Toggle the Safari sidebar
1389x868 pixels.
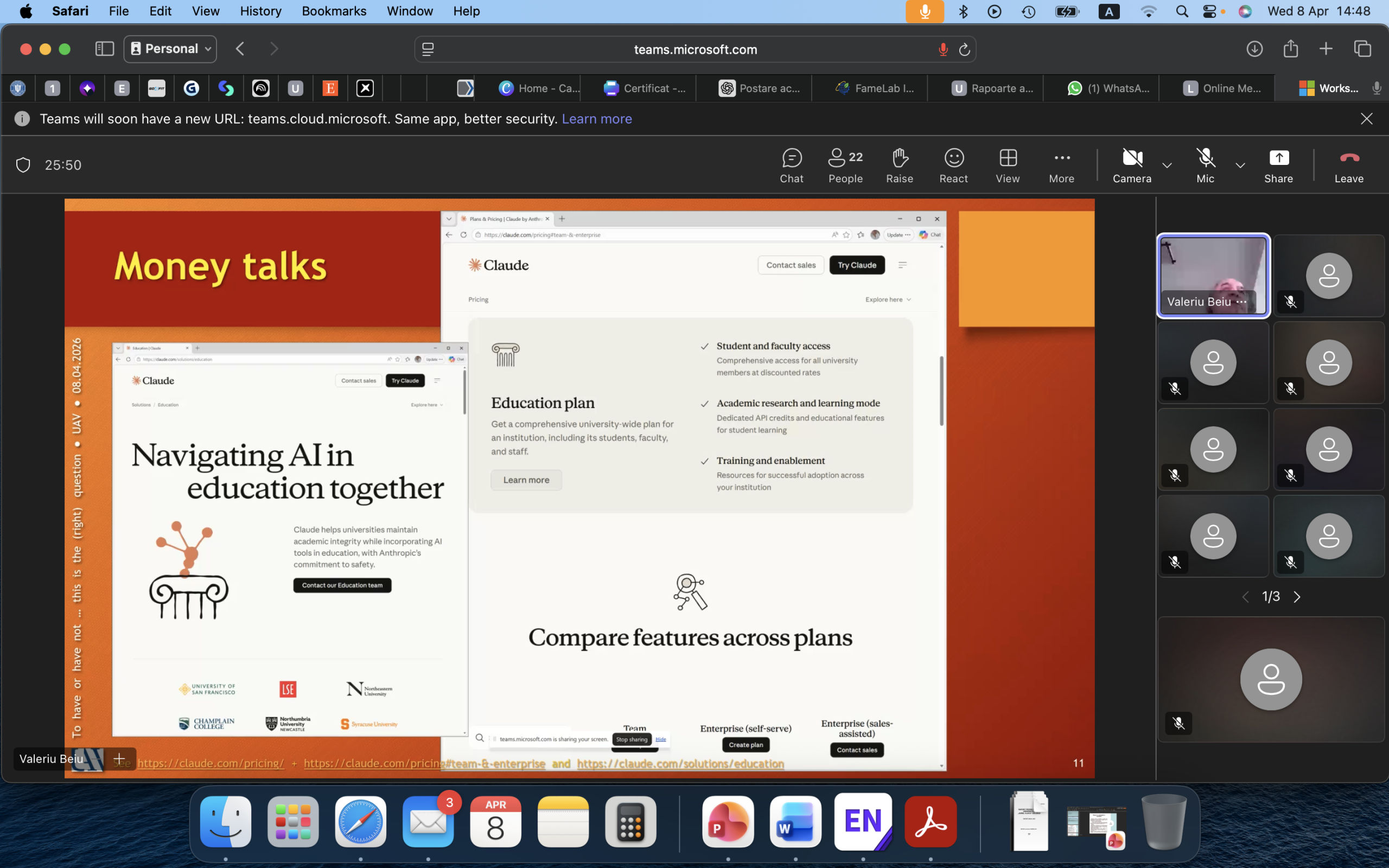pos(105,49)
